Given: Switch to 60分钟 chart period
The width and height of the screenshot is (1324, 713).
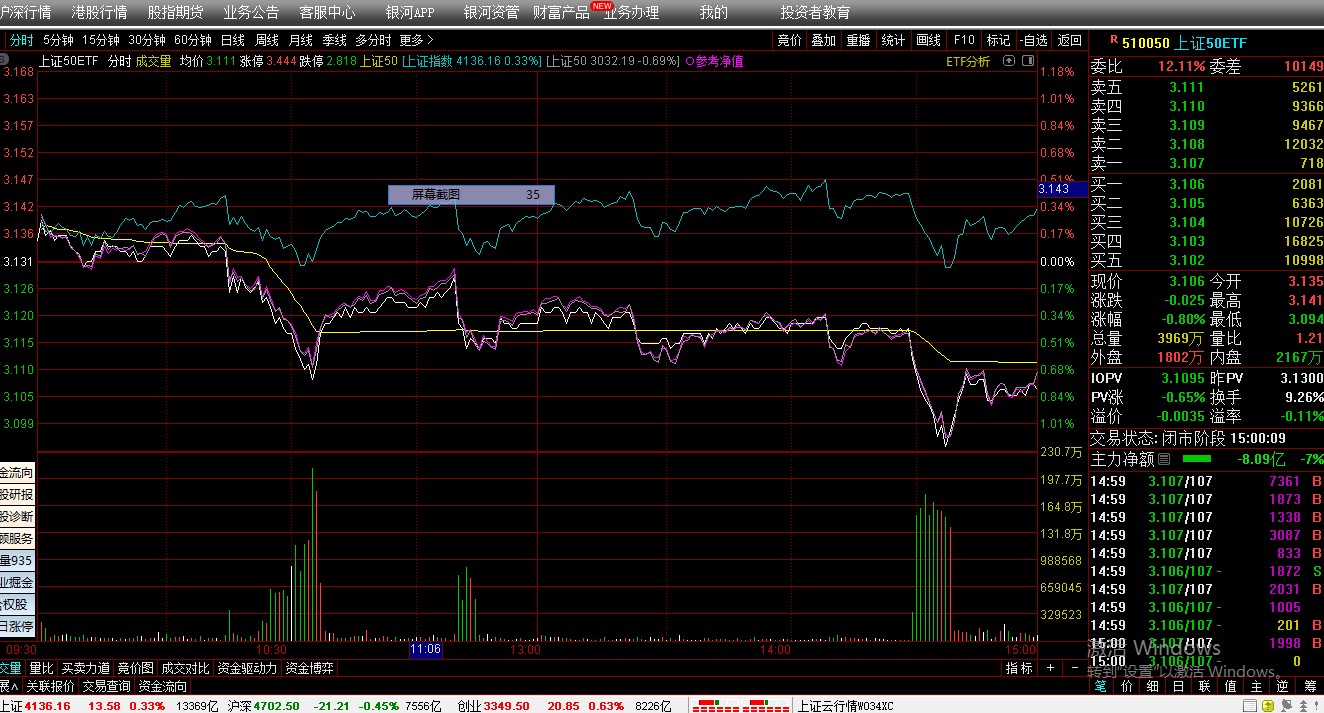Looking at the screenshot, I should point(192,40).
